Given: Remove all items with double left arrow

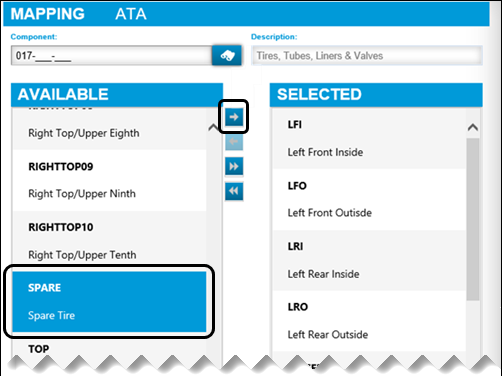Looking at the screenshot, I should pyautogui.click(x=234, y=191).
